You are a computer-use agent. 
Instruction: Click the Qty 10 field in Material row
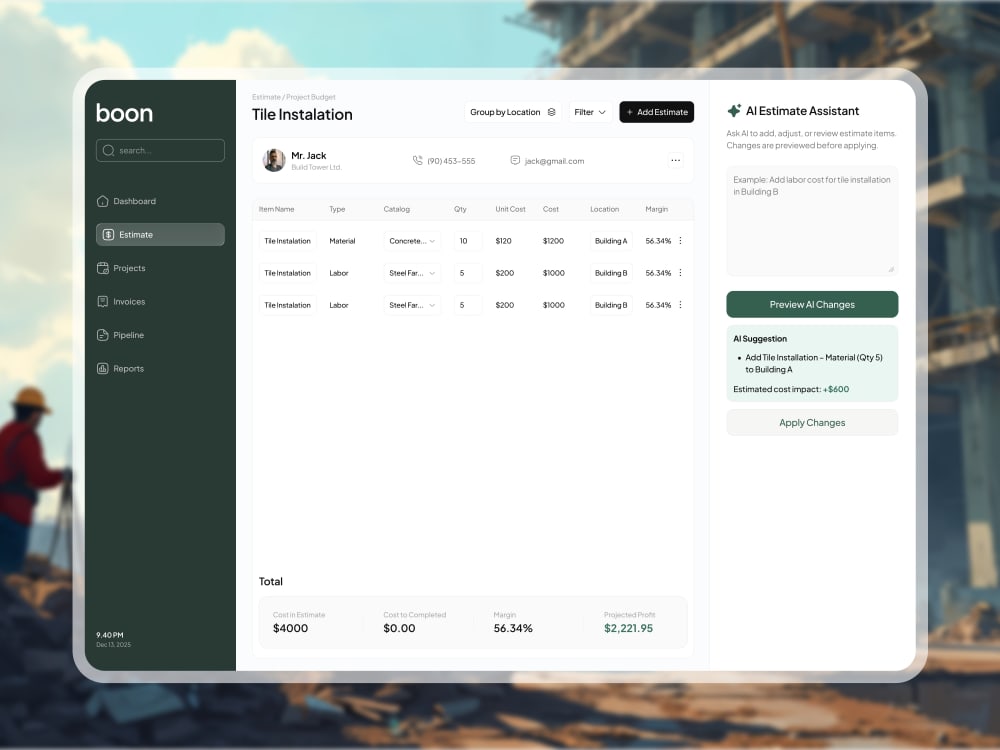468,241
